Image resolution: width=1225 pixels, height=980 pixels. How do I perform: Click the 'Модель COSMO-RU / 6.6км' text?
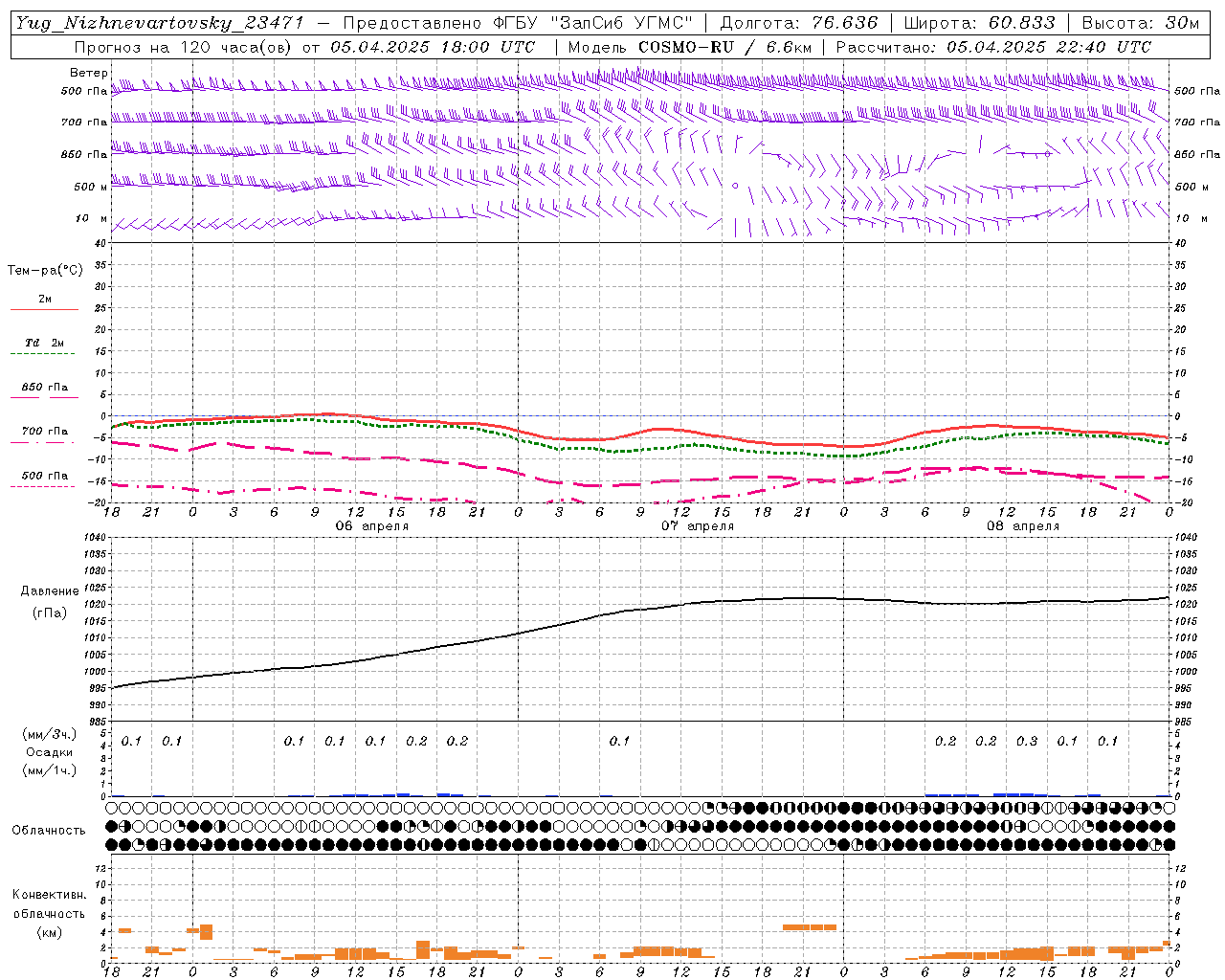(689, 47)
